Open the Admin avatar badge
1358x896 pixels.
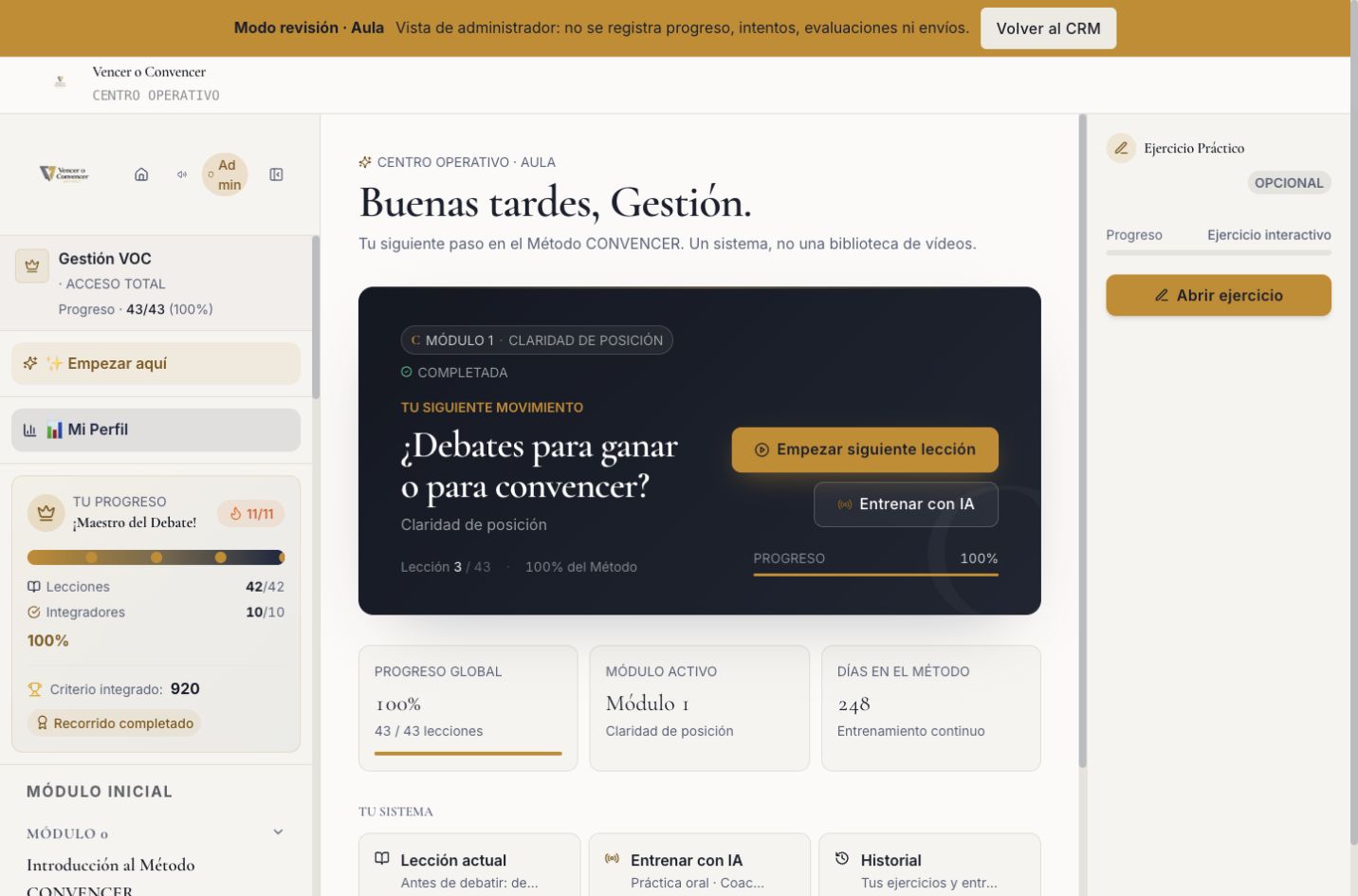click(x=225, y=174)
